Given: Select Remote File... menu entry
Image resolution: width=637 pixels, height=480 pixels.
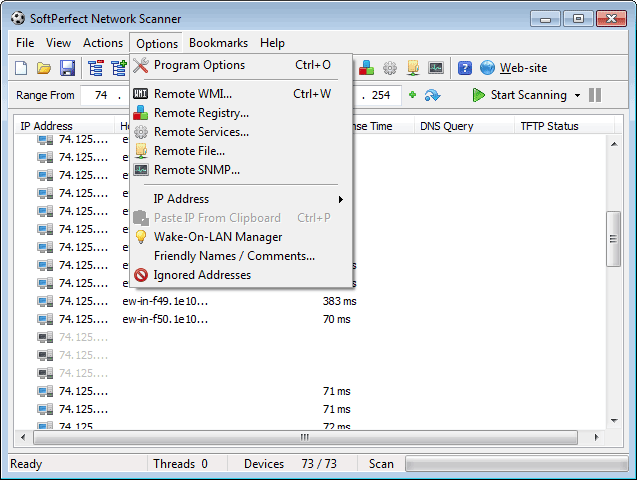Looking at the screenshot, I should coord(241,151).
